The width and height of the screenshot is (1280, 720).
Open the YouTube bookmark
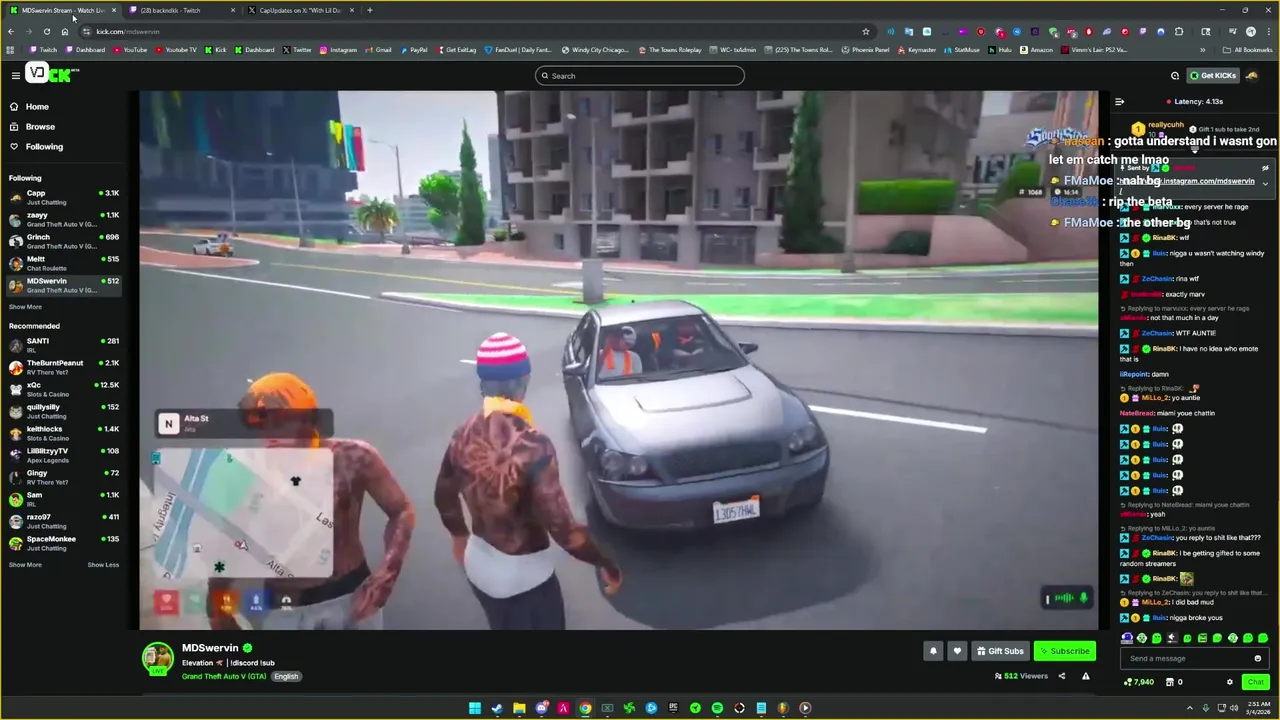[x=129, y=50]
